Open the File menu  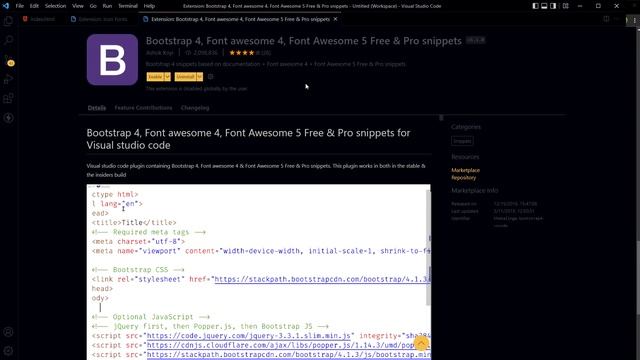point(20,6)
